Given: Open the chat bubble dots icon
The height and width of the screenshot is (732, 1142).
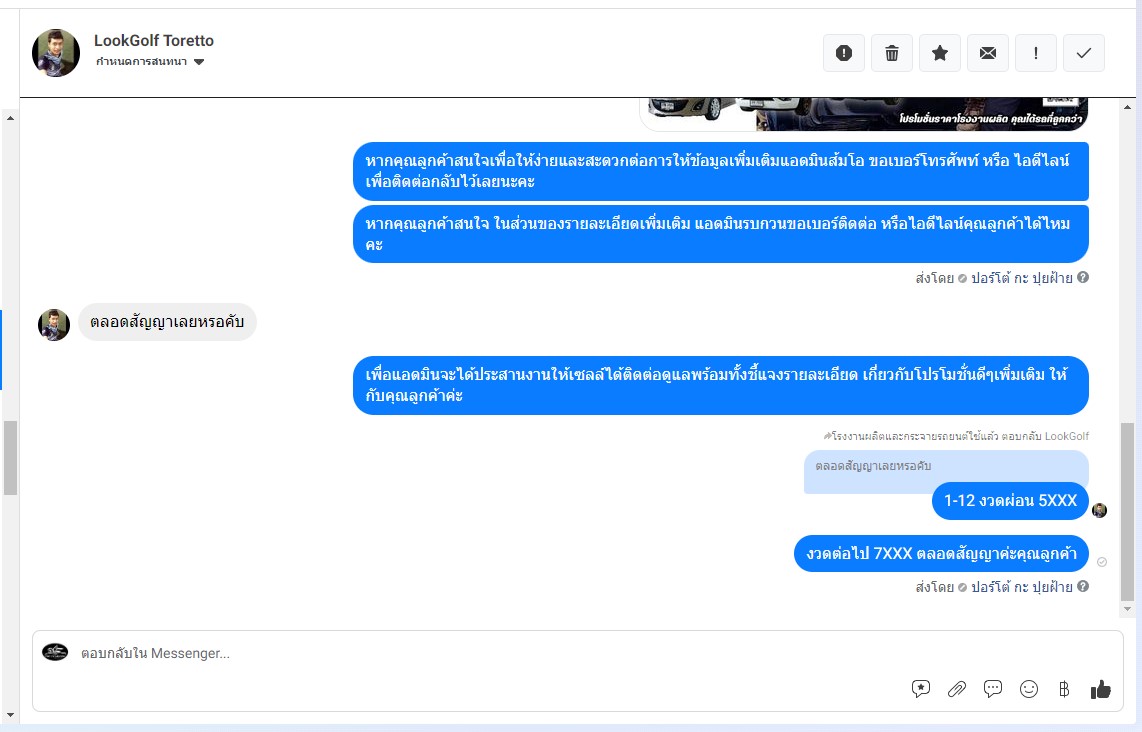Looking at the screenshot, I should [993, 688].
